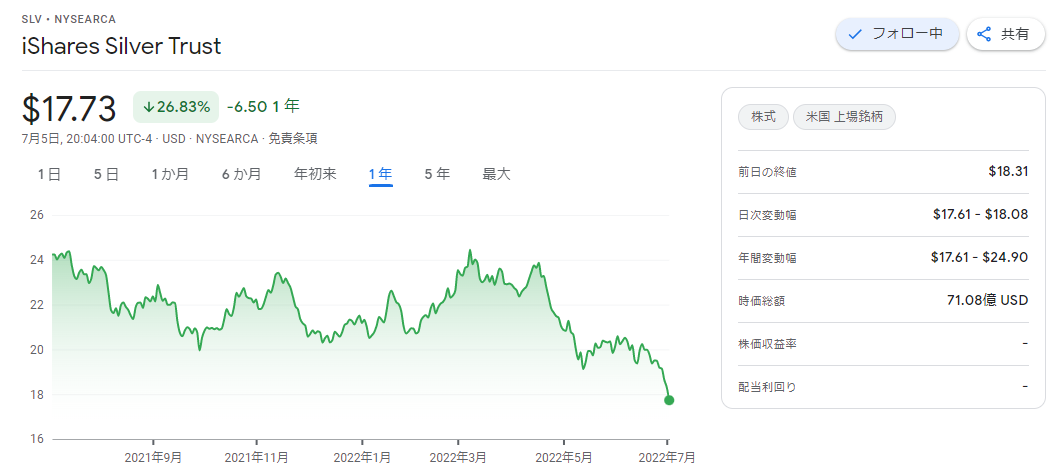Click the 日次変動幅 label
Image resolution: width=1063 pixels, height=473 pixels.
[767, 215]
